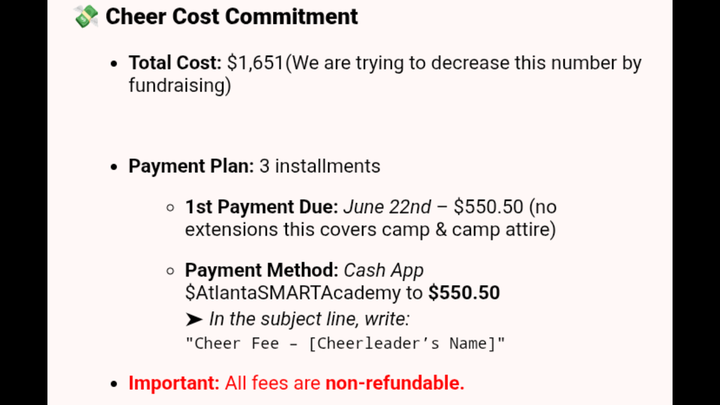This screenshot has width=720, height=405.
Task: Click the text 3 installments
Action: click(x=320, y=166)
